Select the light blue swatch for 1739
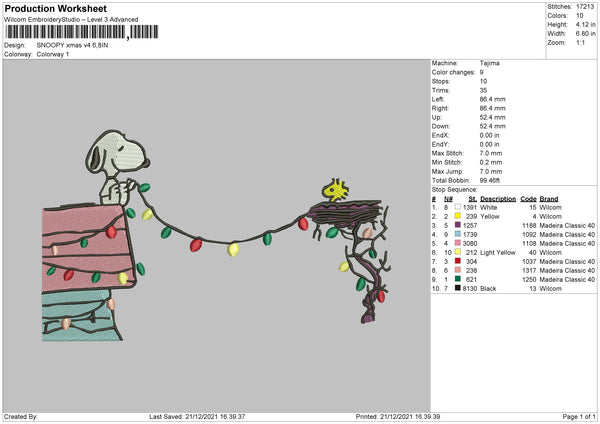This screenshot has width=600, height=424. pos(457,234)
